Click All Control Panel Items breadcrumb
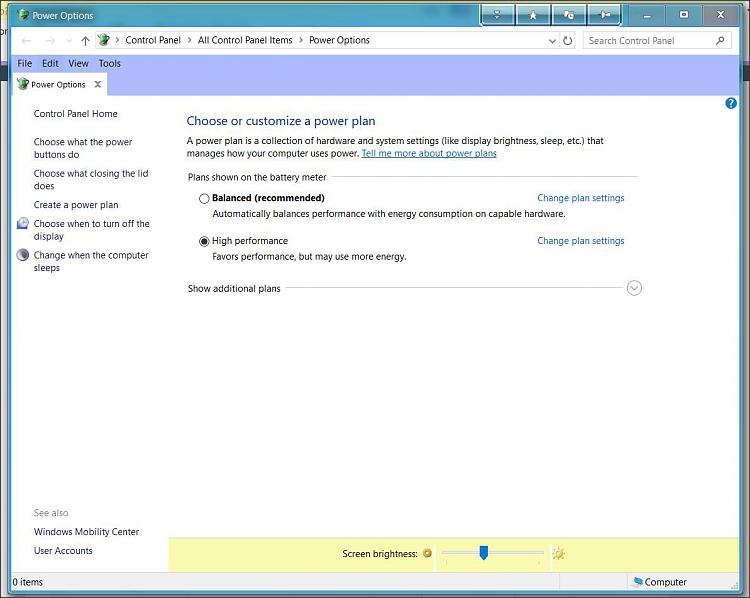Image resolution: width=750 pixels, height=598 pixels. pyautogui.click(x=245, y=40)
